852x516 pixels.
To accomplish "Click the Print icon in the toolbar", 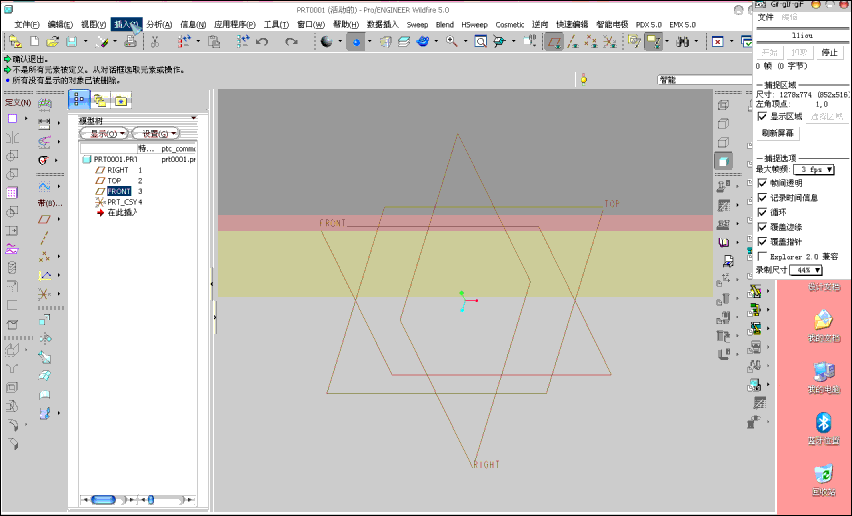I will (130, 41).
